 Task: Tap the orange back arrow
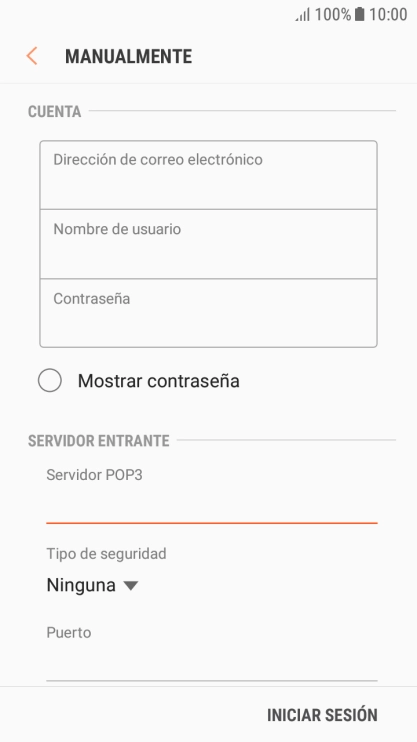click(32, 56)
